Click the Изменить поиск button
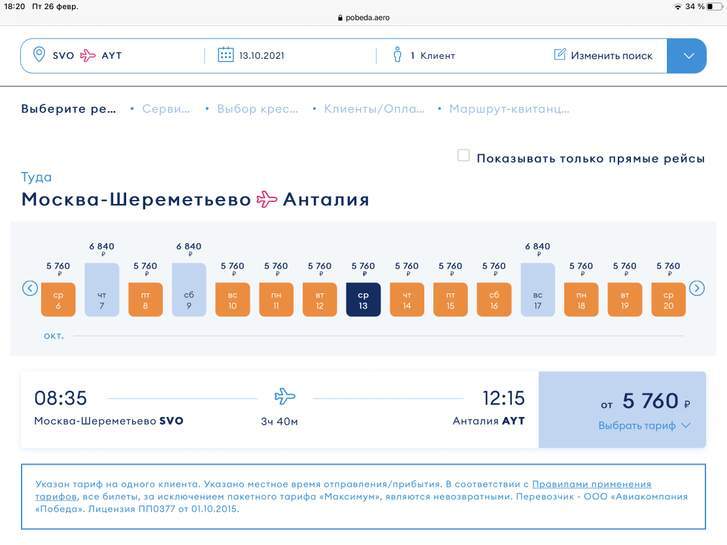The width and height of the screenshot is (727, 545). 610,56
